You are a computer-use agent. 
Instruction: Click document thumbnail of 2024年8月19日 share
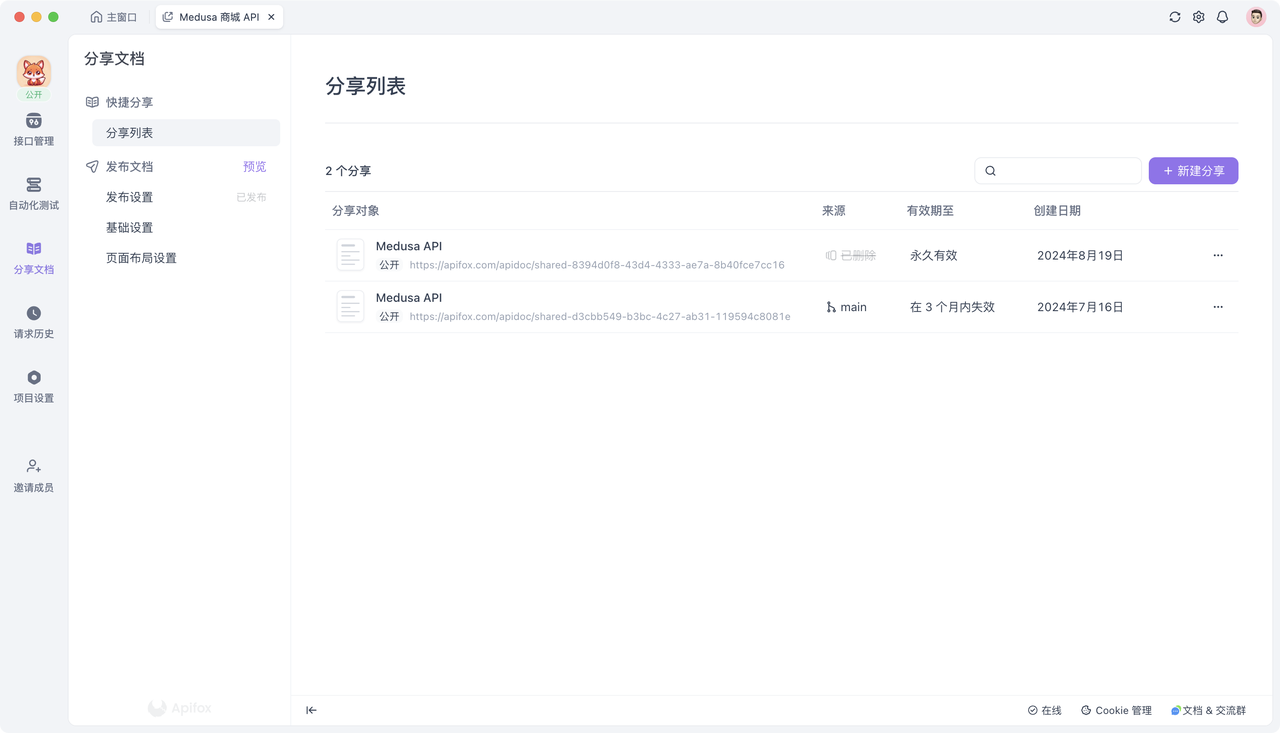350,255
